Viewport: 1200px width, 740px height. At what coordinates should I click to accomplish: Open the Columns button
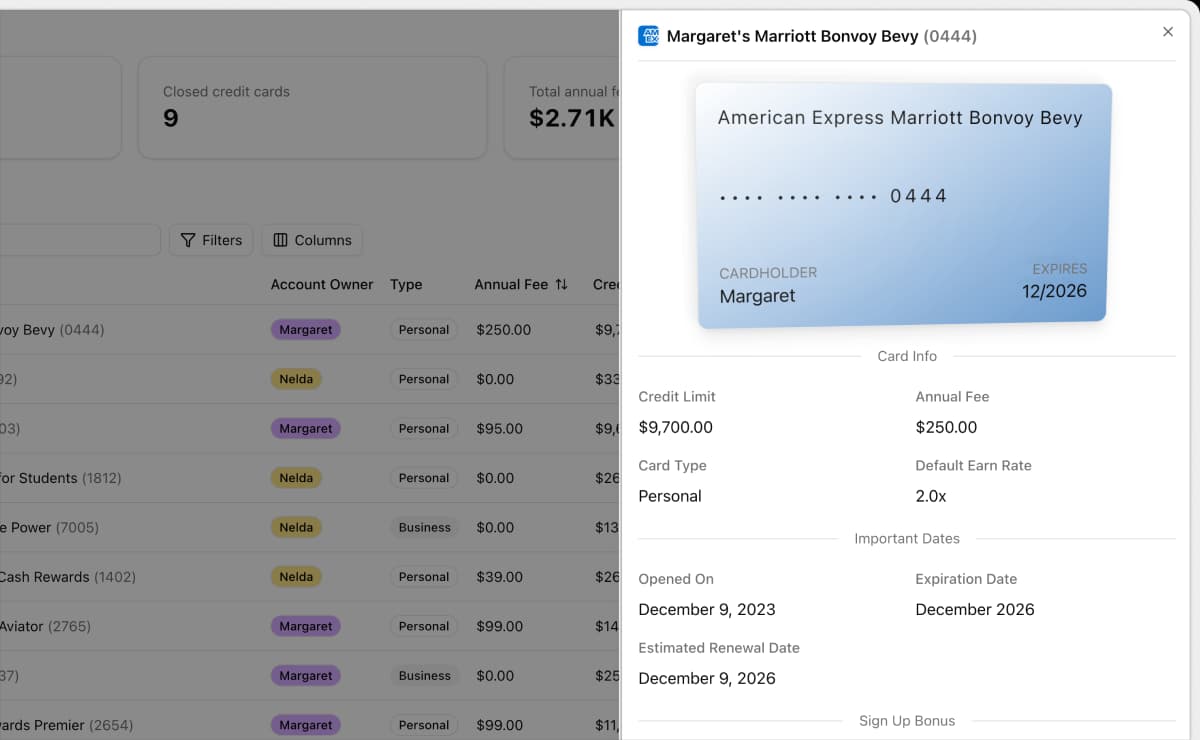[312, 240]
